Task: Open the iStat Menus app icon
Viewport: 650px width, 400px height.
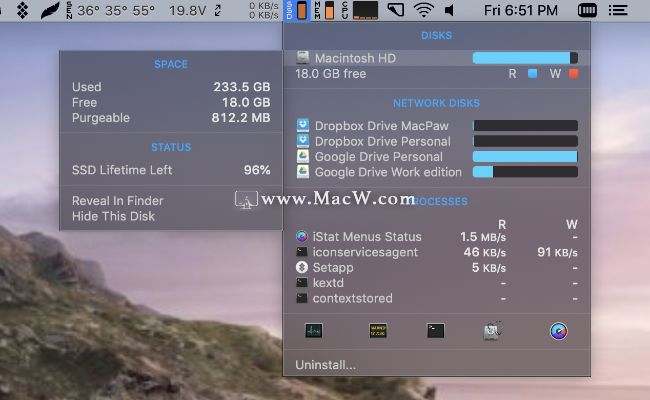Action: tap(558, 331)
